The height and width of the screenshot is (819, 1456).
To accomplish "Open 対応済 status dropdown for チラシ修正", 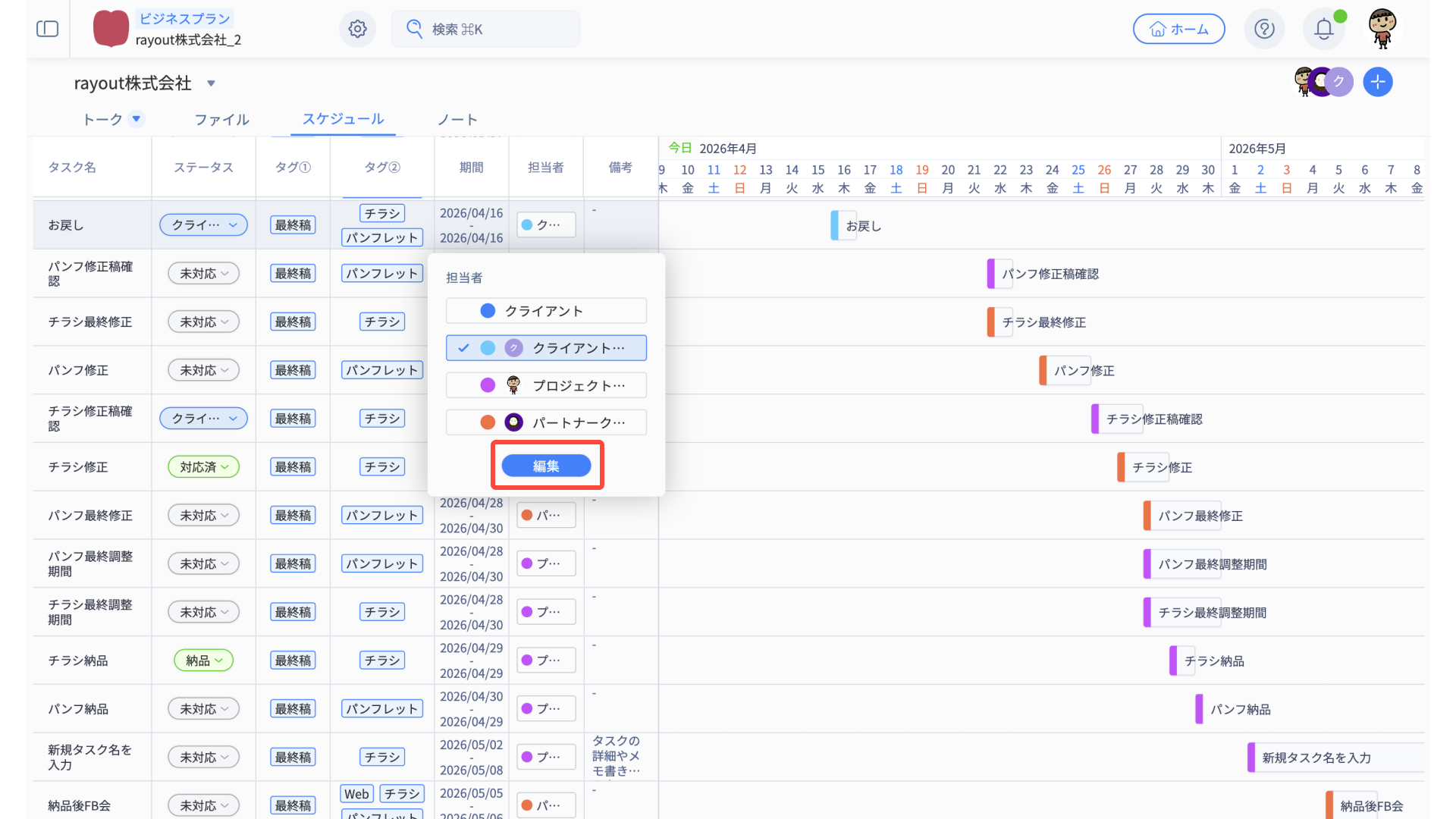I will pyautogui.click(x=203, y=467).
